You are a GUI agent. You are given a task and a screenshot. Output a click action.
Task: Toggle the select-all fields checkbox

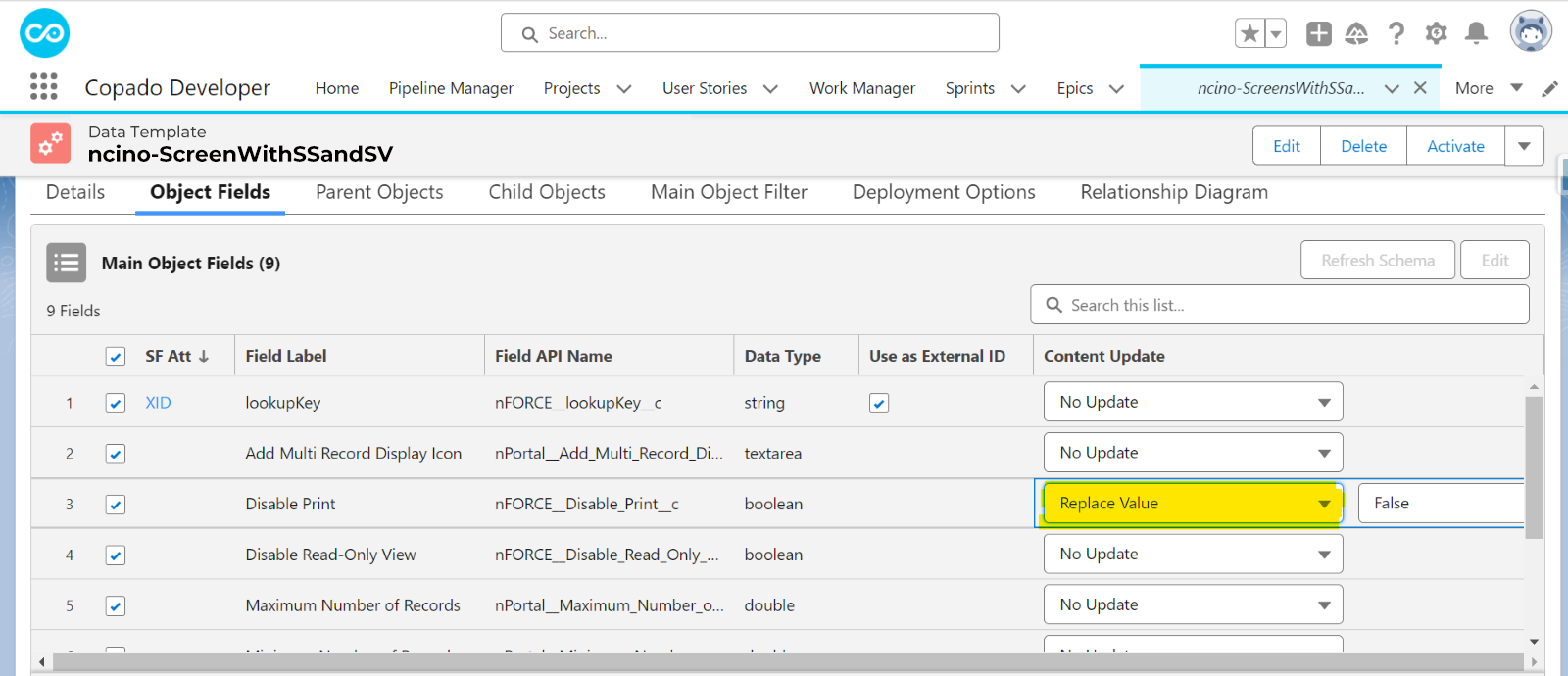pos(116,357)
